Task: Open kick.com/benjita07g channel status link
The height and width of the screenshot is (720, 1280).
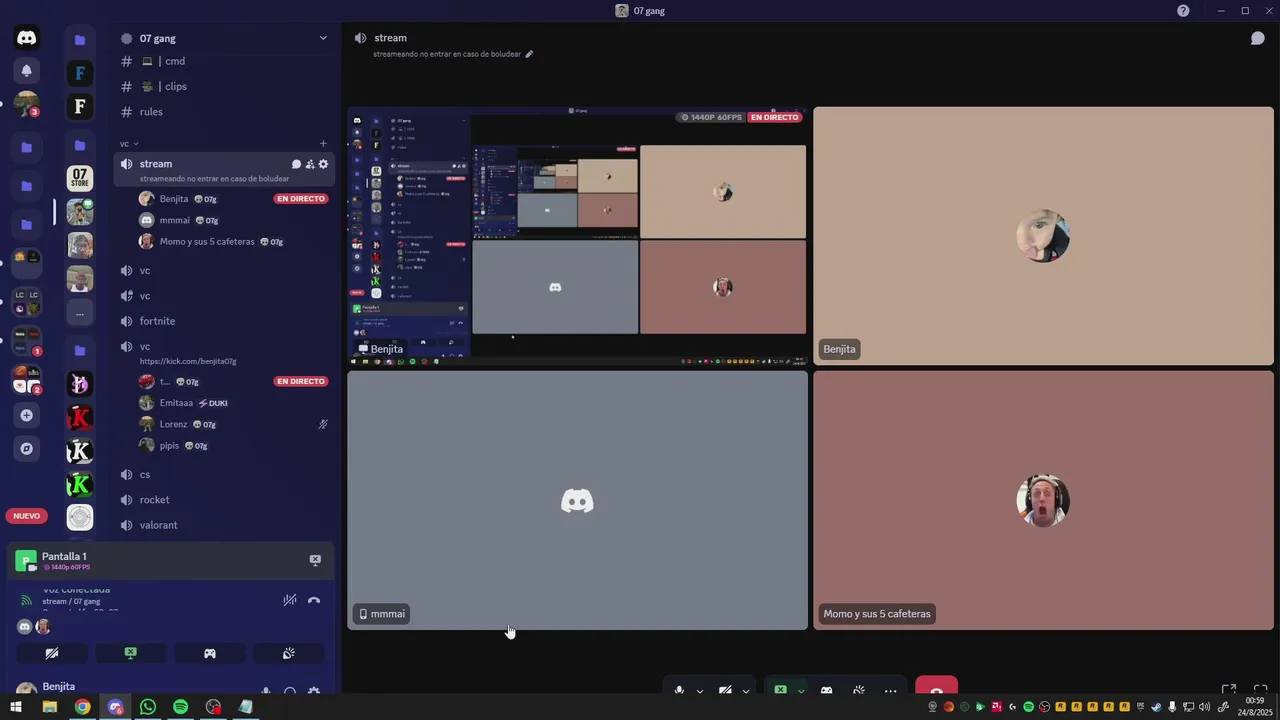Action: 188,361
